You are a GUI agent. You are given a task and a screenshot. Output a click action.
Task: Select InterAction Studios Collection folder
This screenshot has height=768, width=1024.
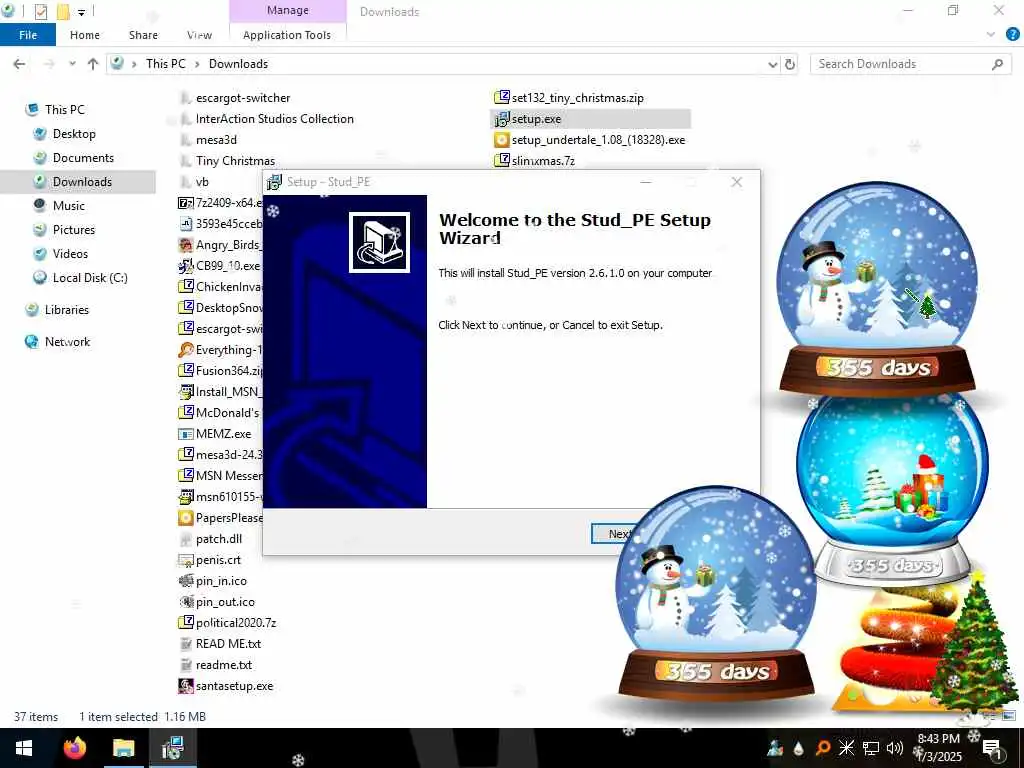point(274,119)
